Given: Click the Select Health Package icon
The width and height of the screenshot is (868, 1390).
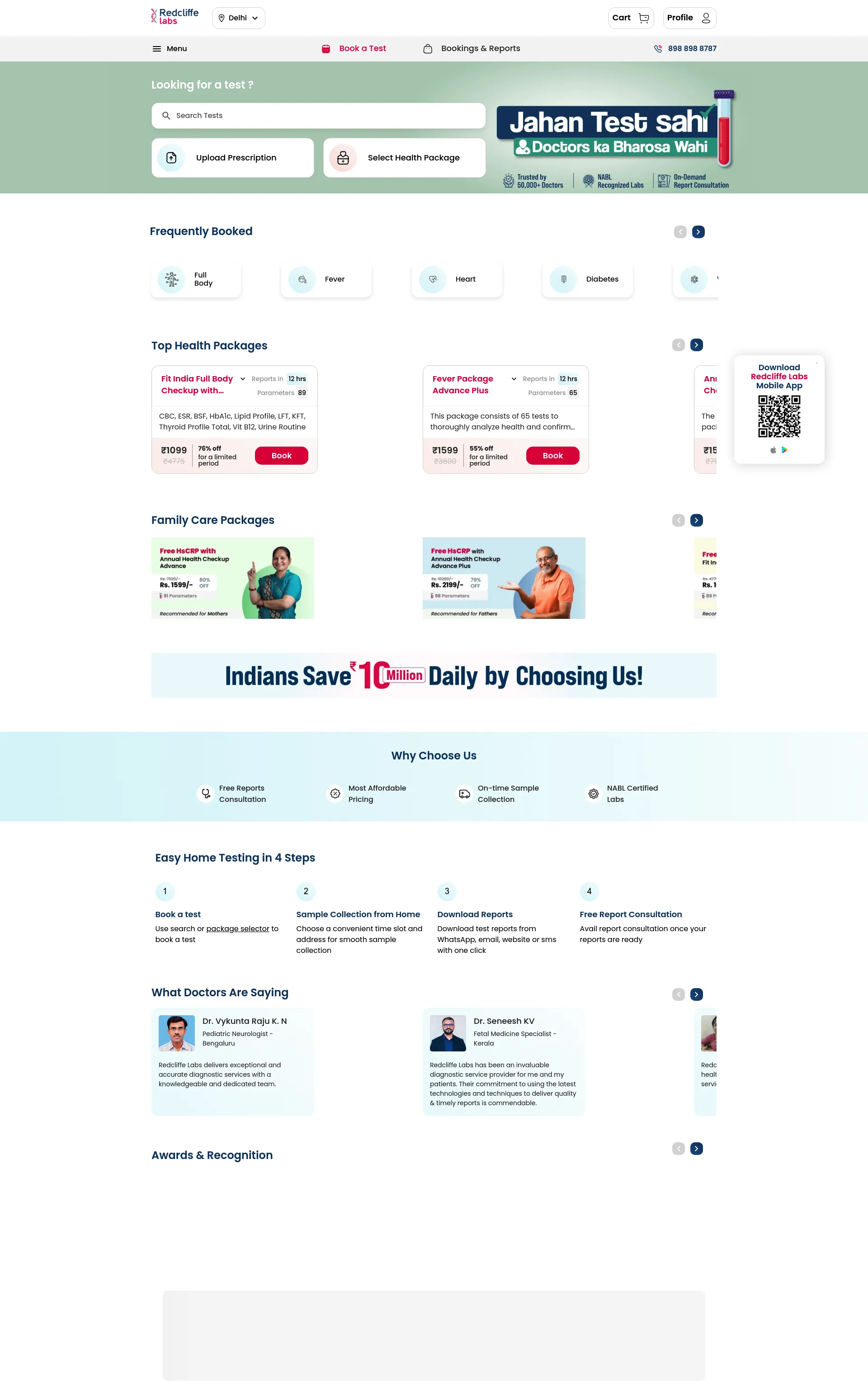Looking at the screenshot, I should tap(344, 157).
